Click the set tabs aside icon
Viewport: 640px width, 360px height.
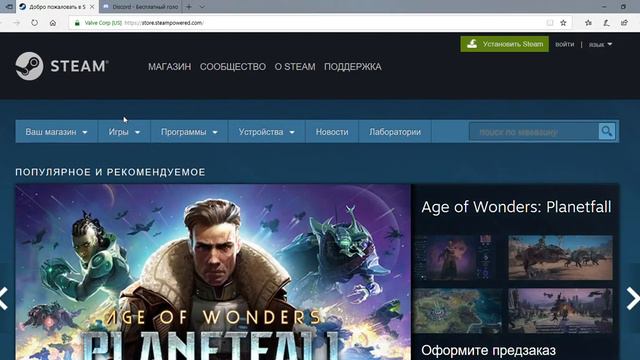coord(9,7)
